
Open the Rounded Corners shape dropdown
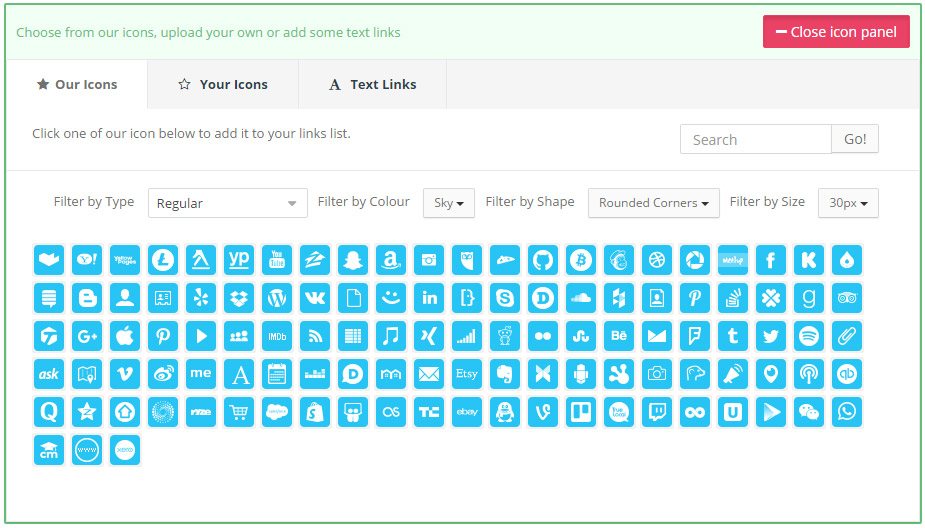[x=653, y=203]
